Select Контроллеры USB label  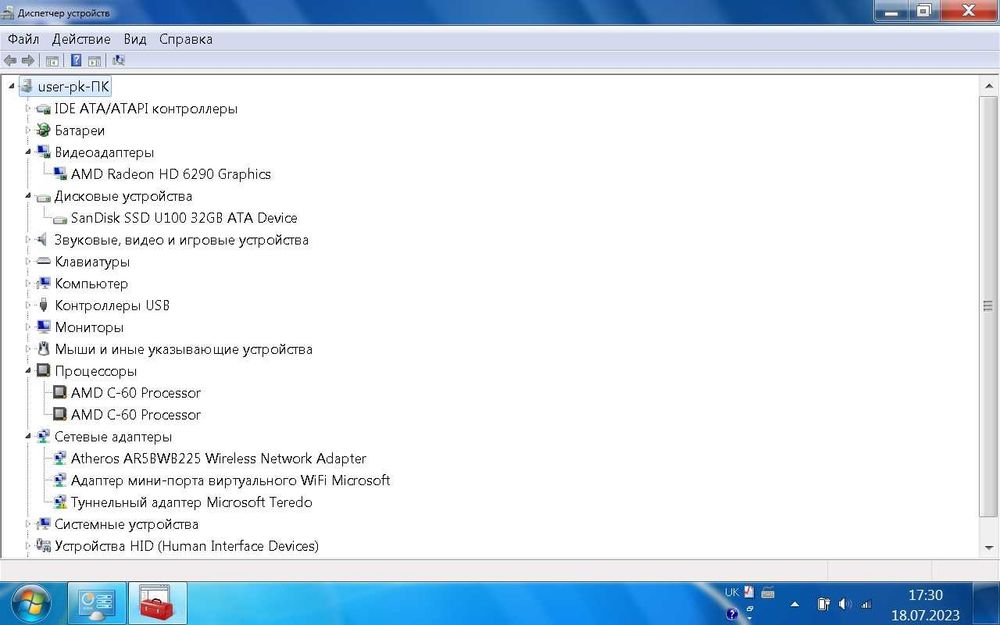tap(112, 305)
